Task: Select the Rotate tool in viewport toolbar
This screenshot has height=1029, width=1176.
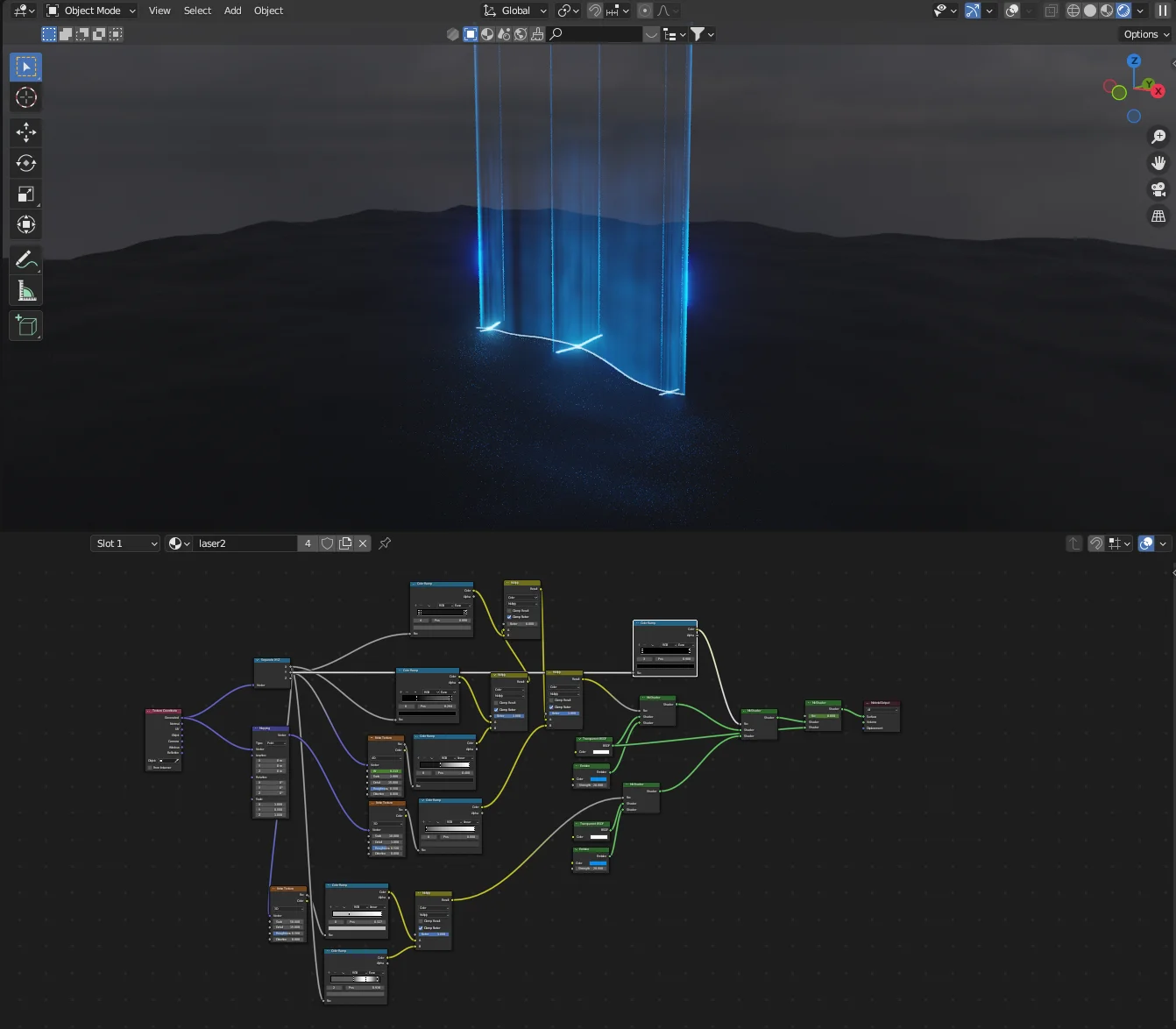Action: [25, 163]
